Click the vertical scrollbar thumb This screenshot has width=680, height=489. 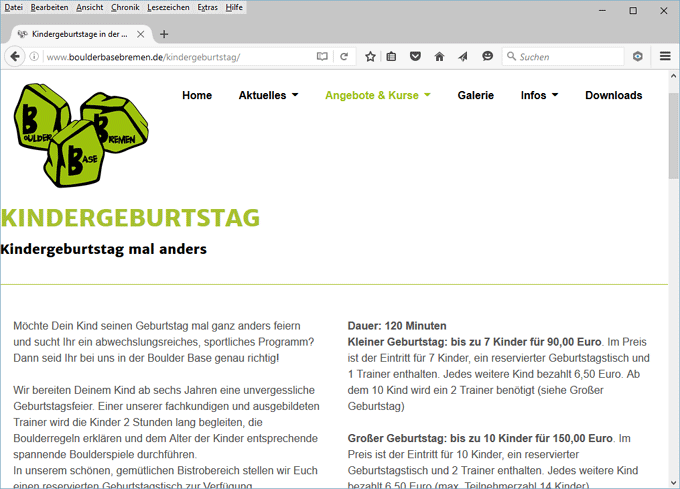(x=673, y=136)
